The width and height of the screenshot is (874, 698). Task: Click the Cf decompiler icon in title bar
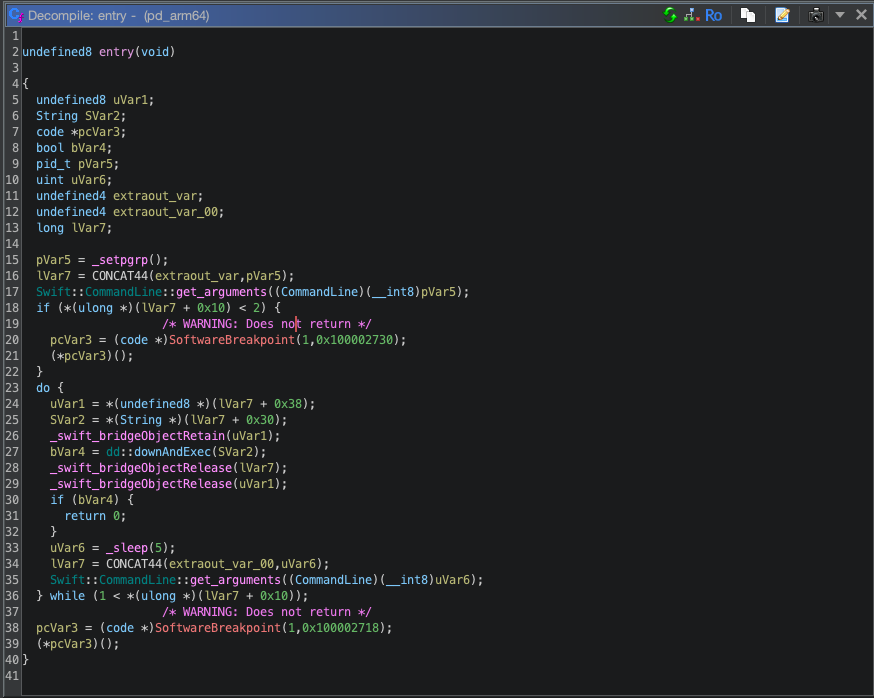click(17, 15)
